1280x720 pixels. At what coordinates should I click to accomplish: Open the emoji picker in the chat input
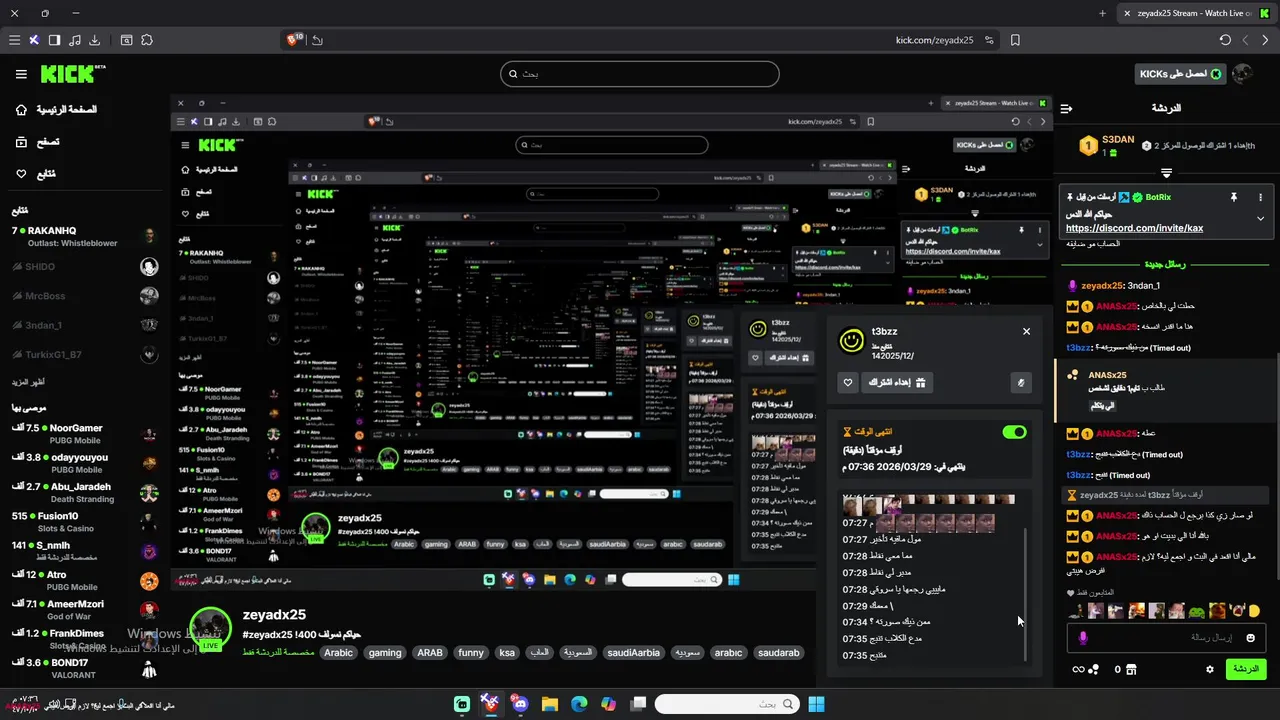pyautogui.click(x=1250, y=637)
